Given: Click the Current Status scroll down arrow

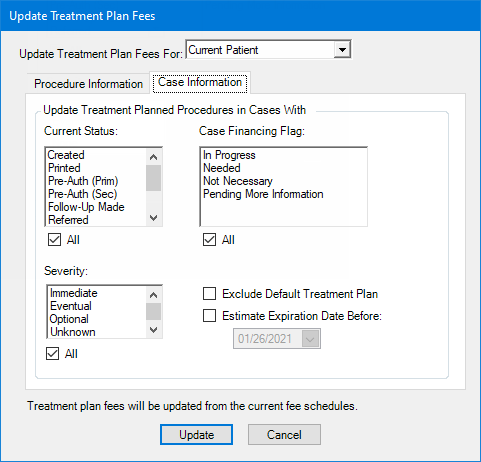Looking at the screenshot, I should tap(153, 218).
